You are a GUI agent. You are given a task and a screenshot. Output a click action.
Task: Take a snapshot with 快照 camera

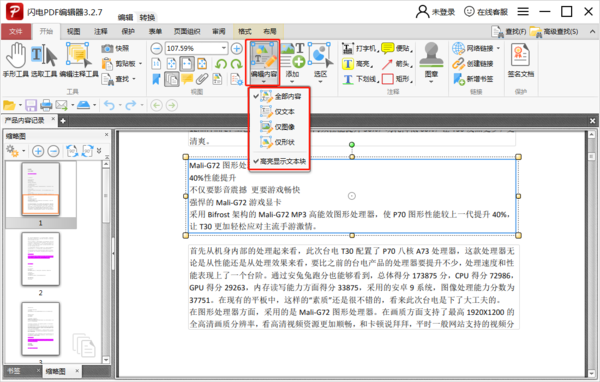(116, 48)
